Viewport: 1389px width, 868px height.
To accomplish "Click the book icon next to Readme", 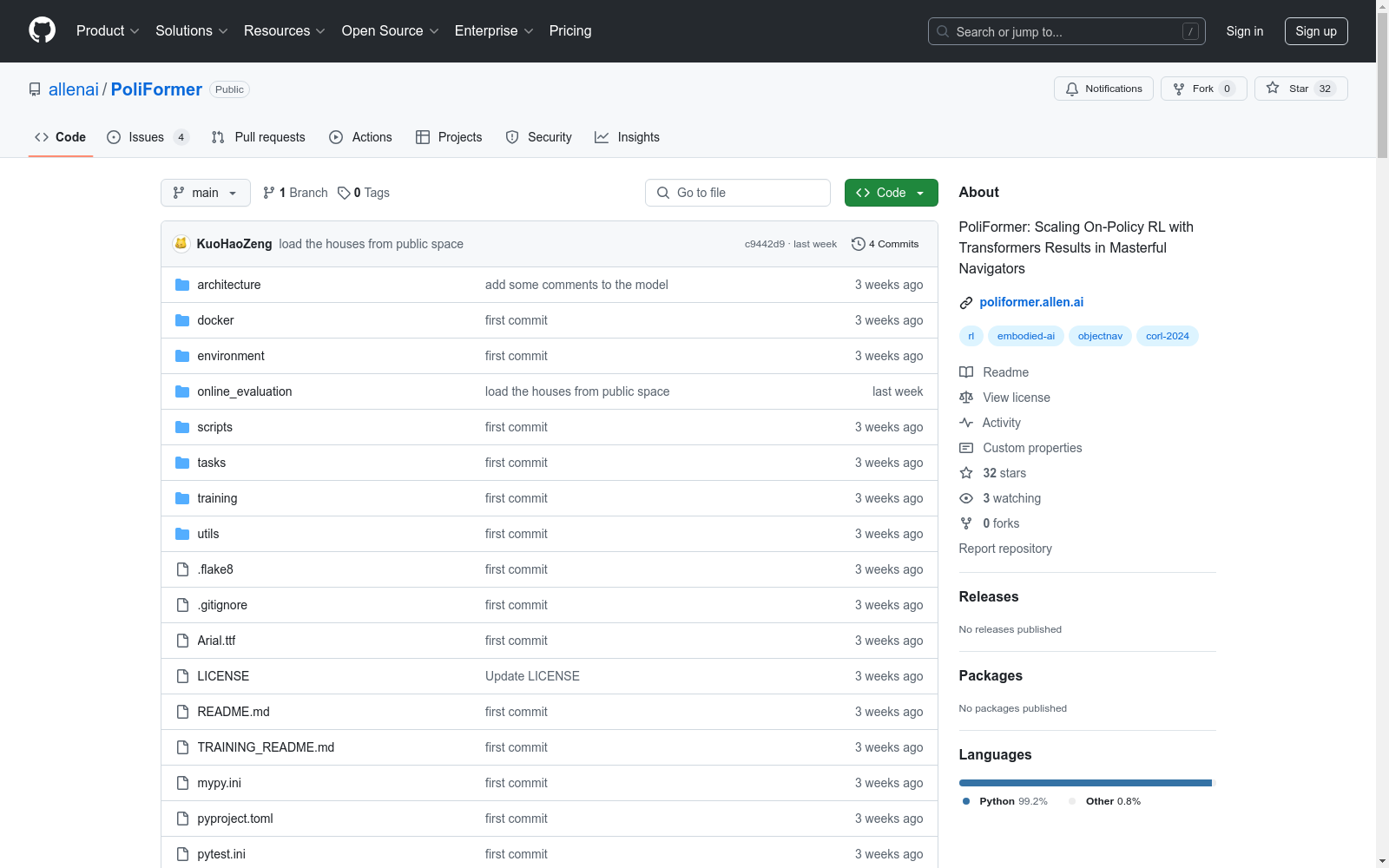I will 966,372.
